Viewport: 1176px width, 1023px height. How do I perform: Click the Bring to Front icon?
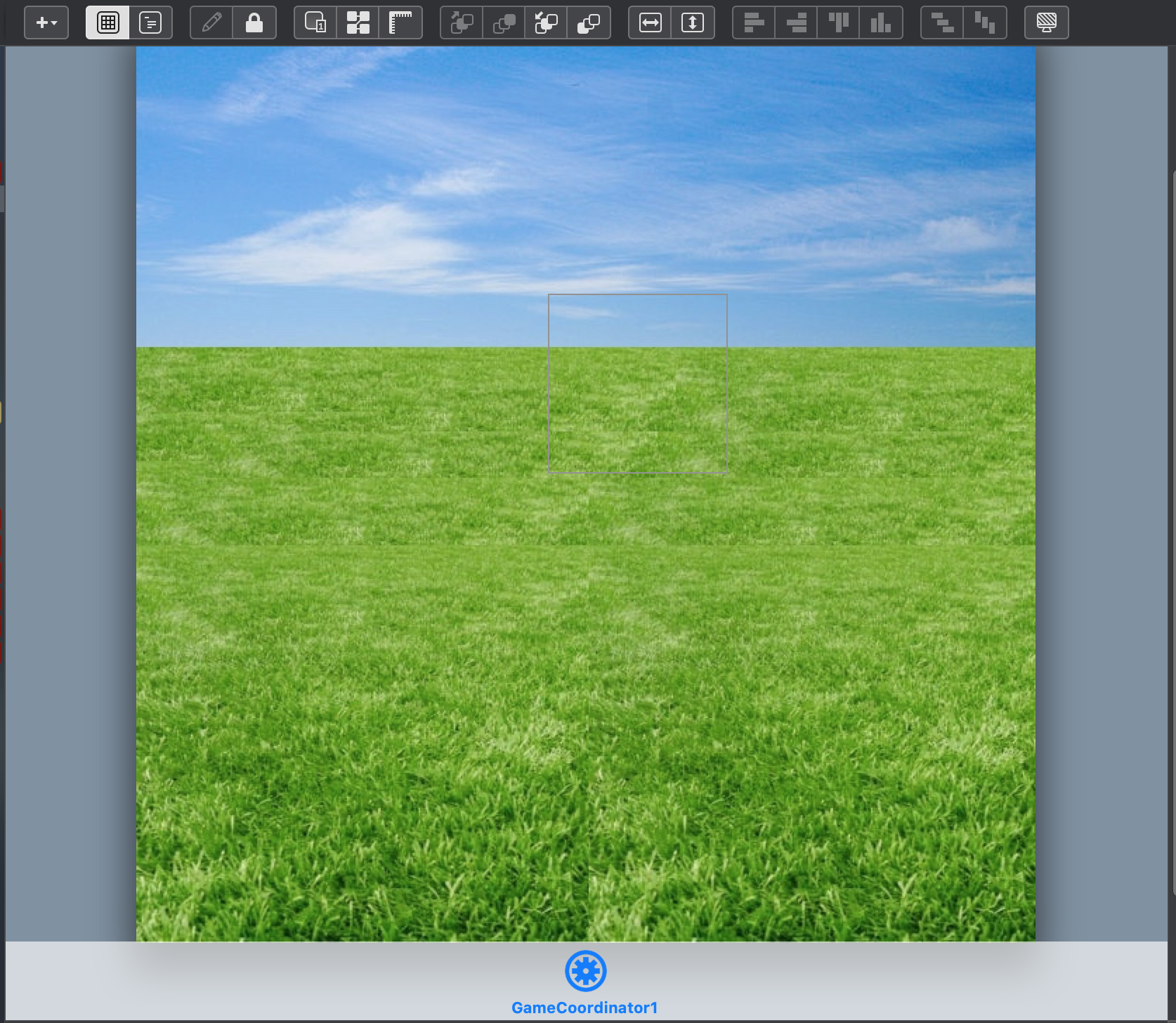click(x=504, y=22)
